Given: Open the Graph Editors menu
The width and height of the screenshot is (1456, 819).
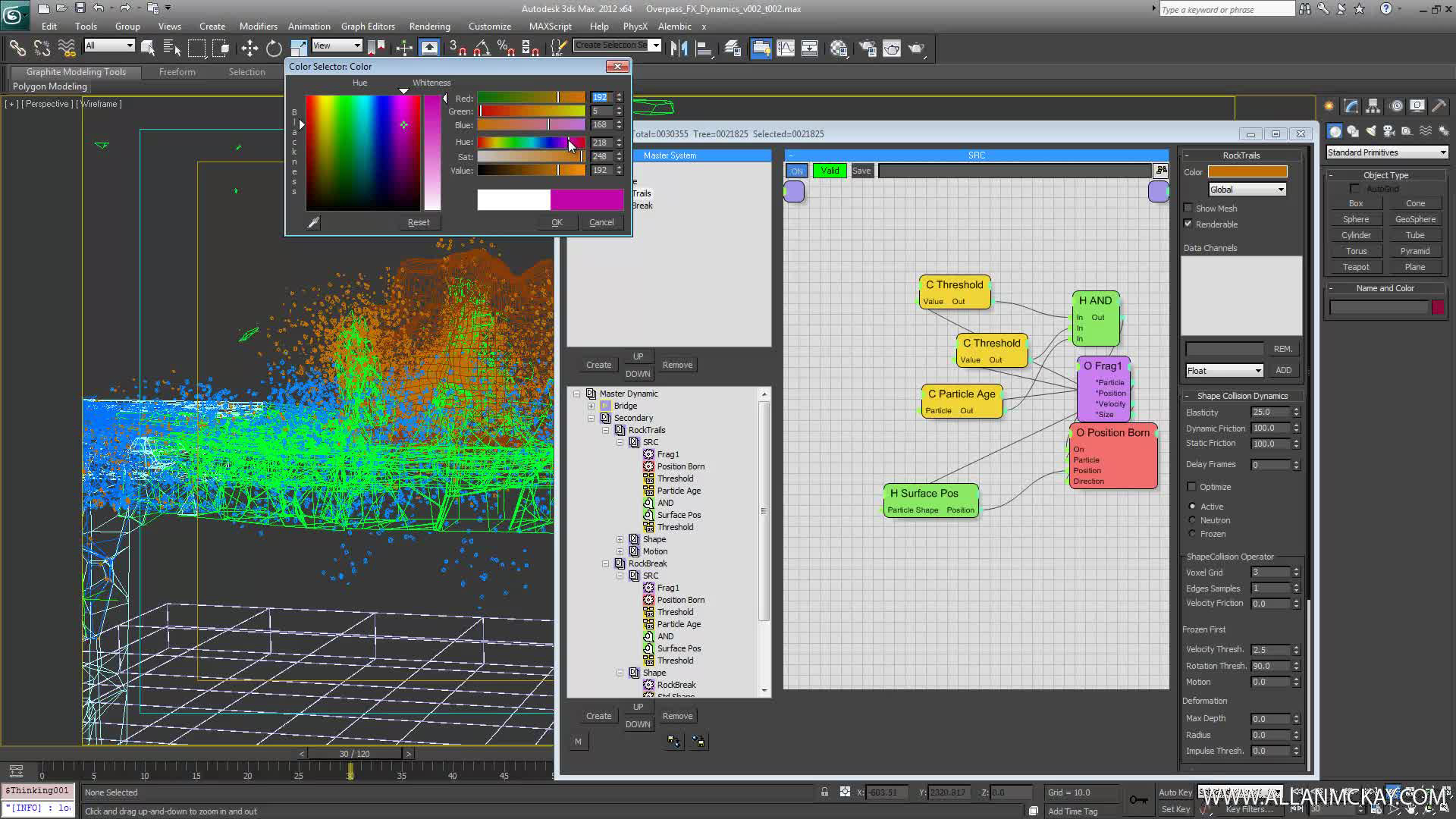Looking at the screenshot, I should pyautogui.click(x=368, y=26).
